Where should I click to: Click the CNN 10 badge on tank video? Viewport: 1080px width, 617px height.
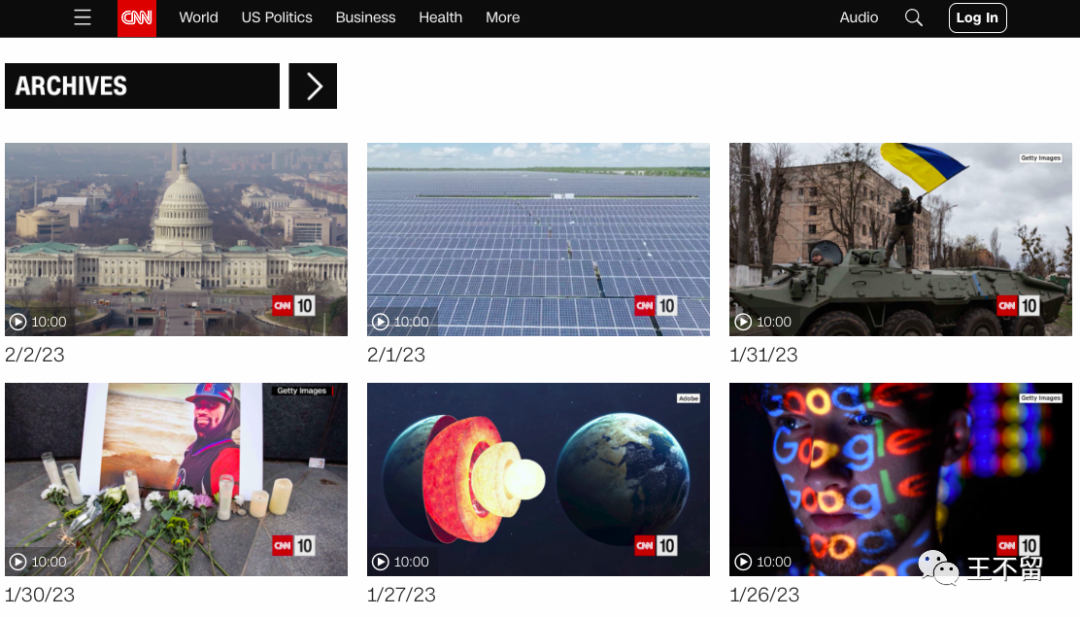(x=1018, y=306)
